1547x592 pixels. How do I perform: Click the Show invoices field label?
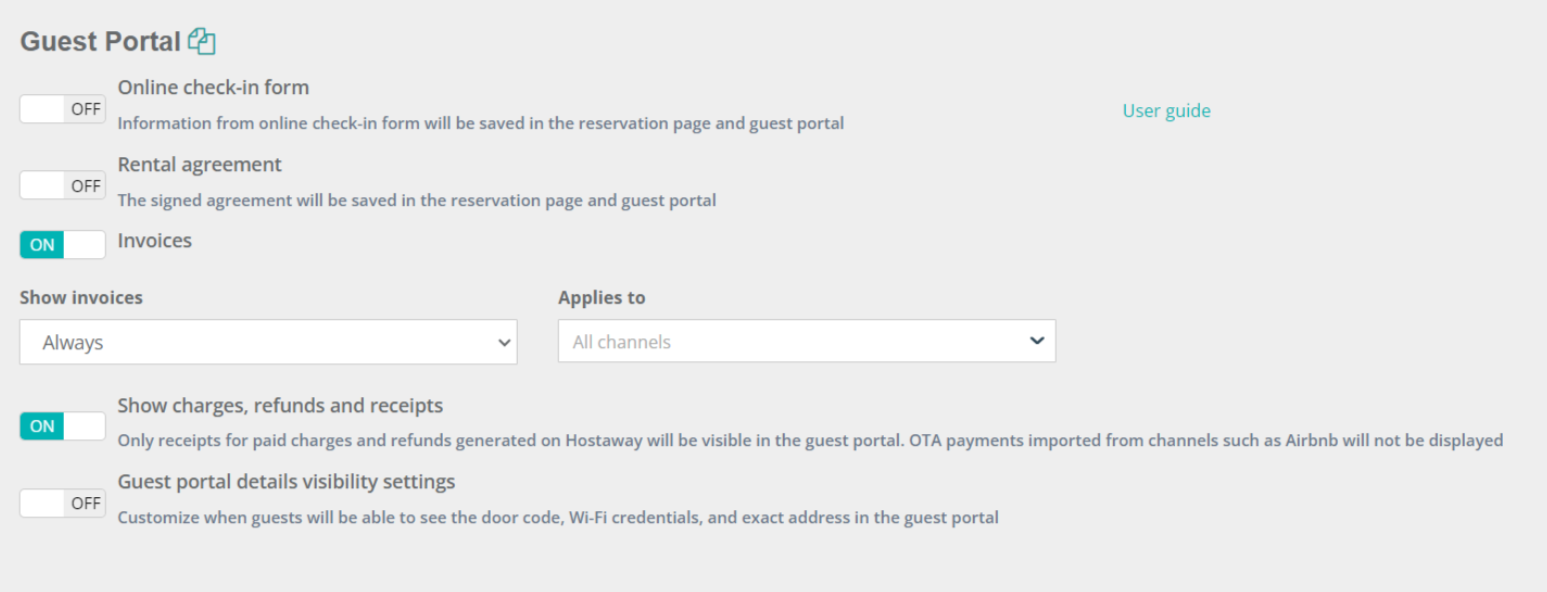[81, 297]
